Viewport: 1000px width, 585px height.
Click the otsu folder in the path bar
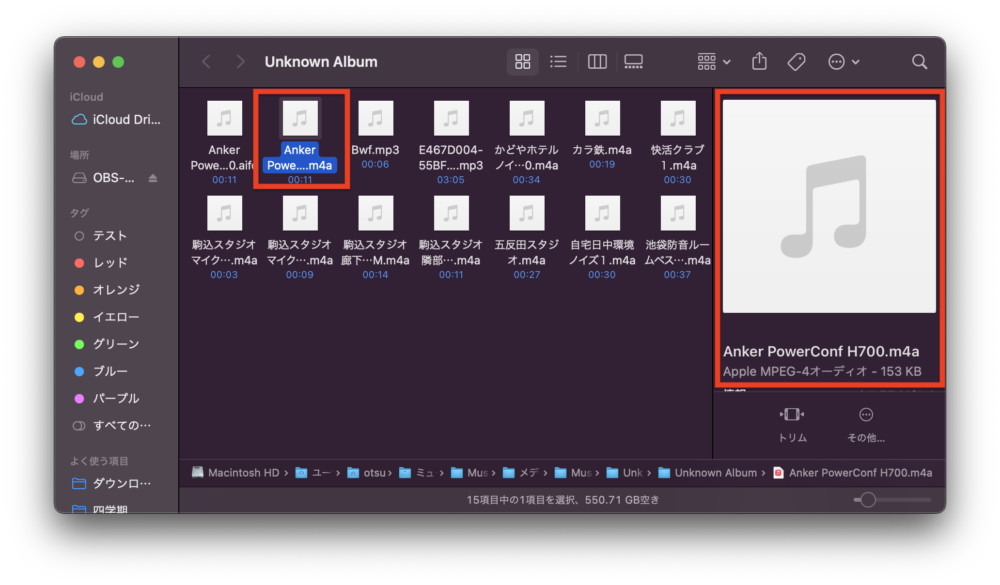pyautogui.click(x=367, y=473)
